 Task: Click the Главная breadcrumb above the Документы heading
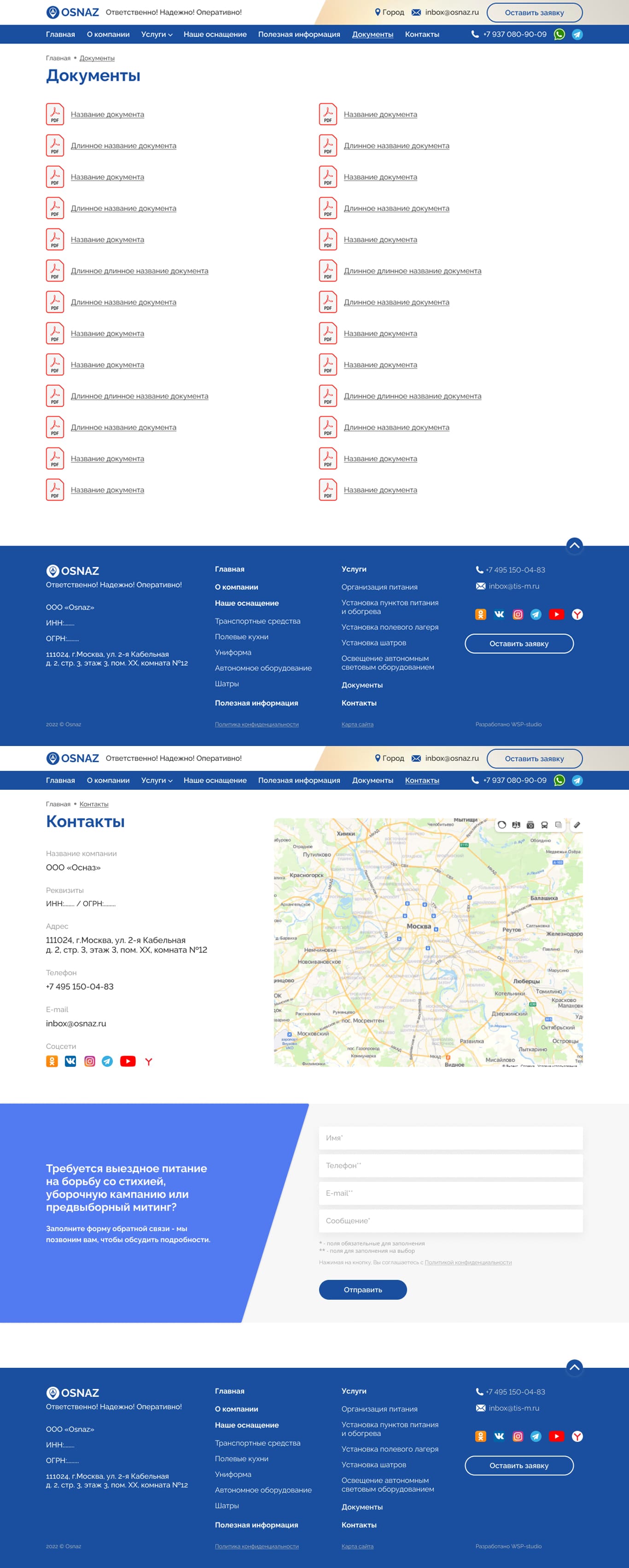pyautogui.click(x=58, y=58)
